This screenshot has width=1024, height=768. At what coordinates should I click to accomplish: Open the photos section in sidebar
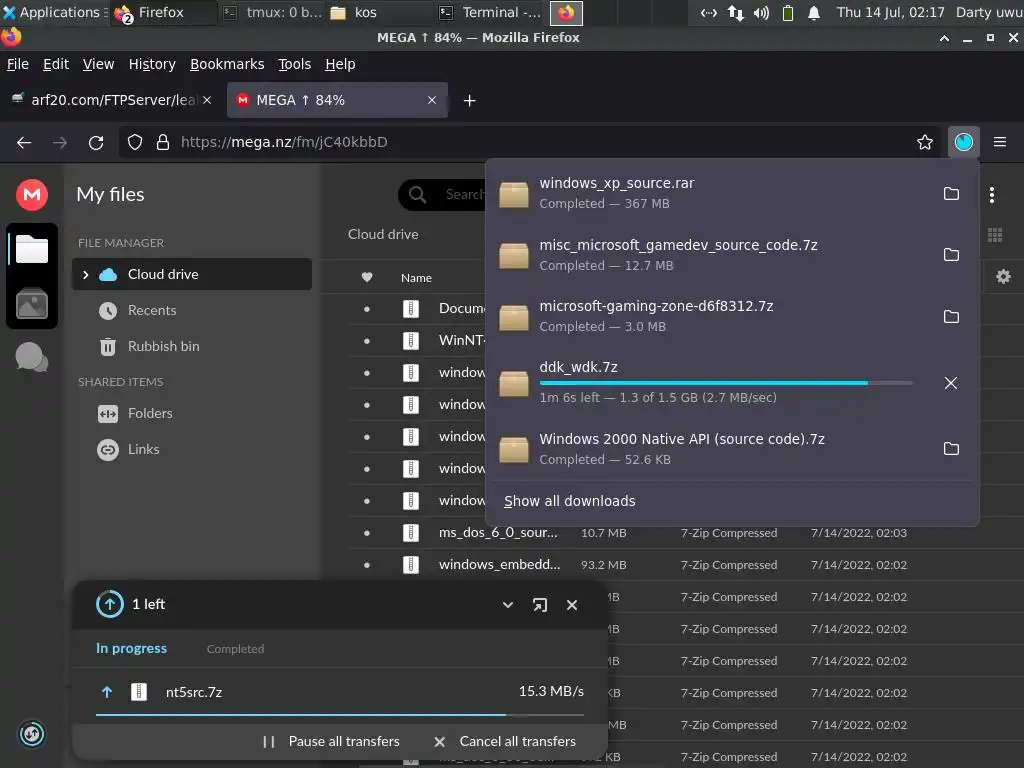click(x=31, y=304)
